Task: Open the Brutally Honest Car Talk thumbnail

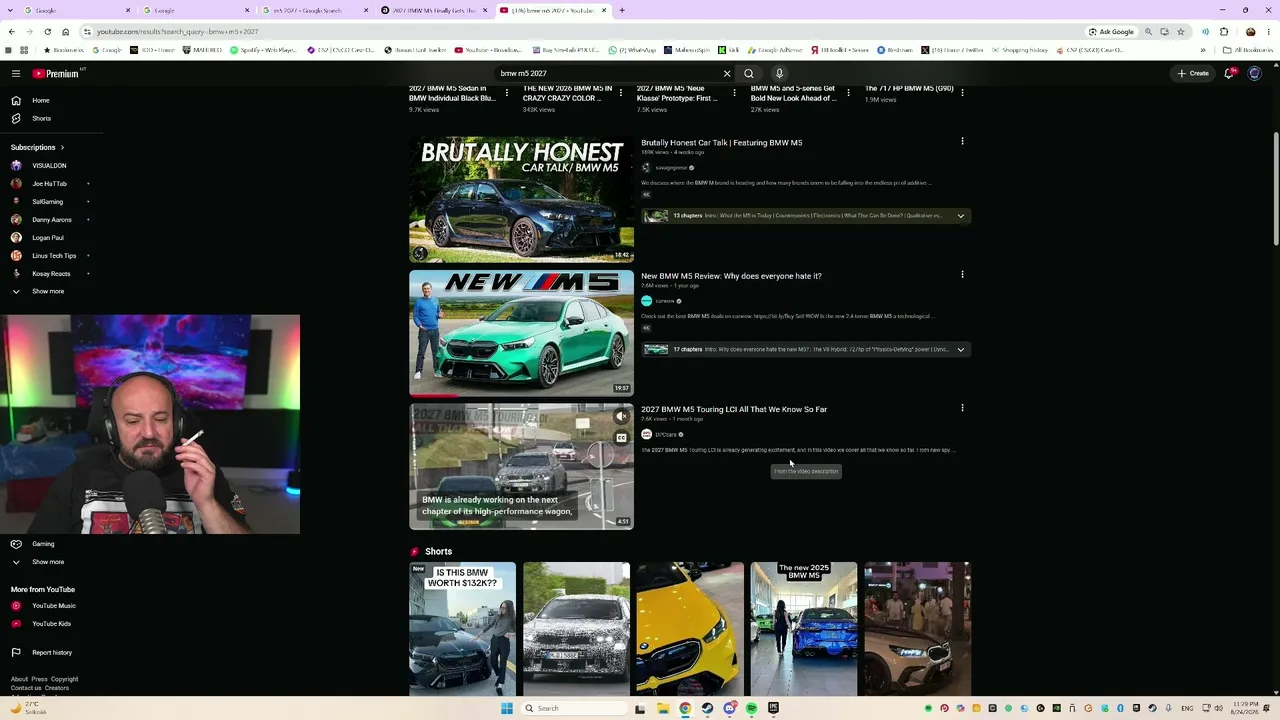Action: click(521, 199)
